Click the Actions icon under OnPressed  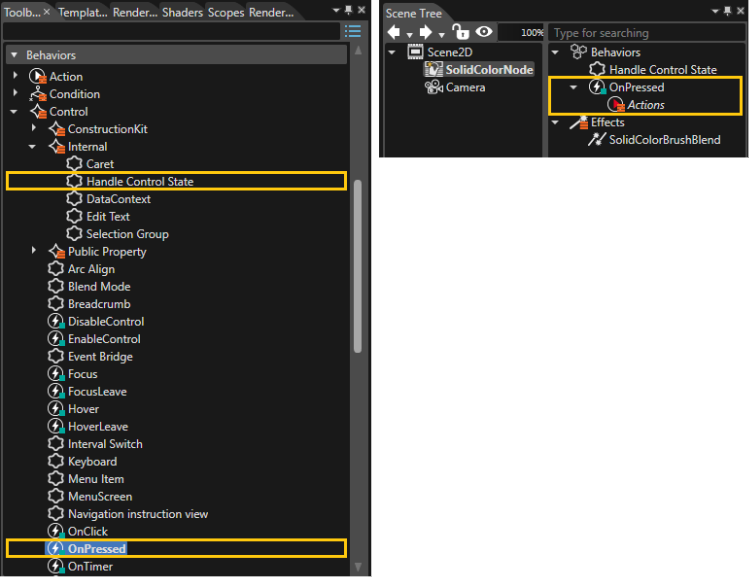616,105
